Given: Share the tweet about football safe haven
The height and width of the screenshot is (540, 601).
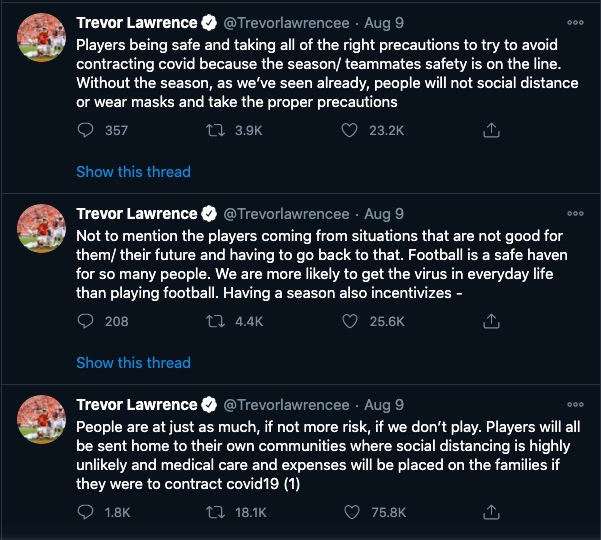Looking at the screenshot, I should (491, 321).
